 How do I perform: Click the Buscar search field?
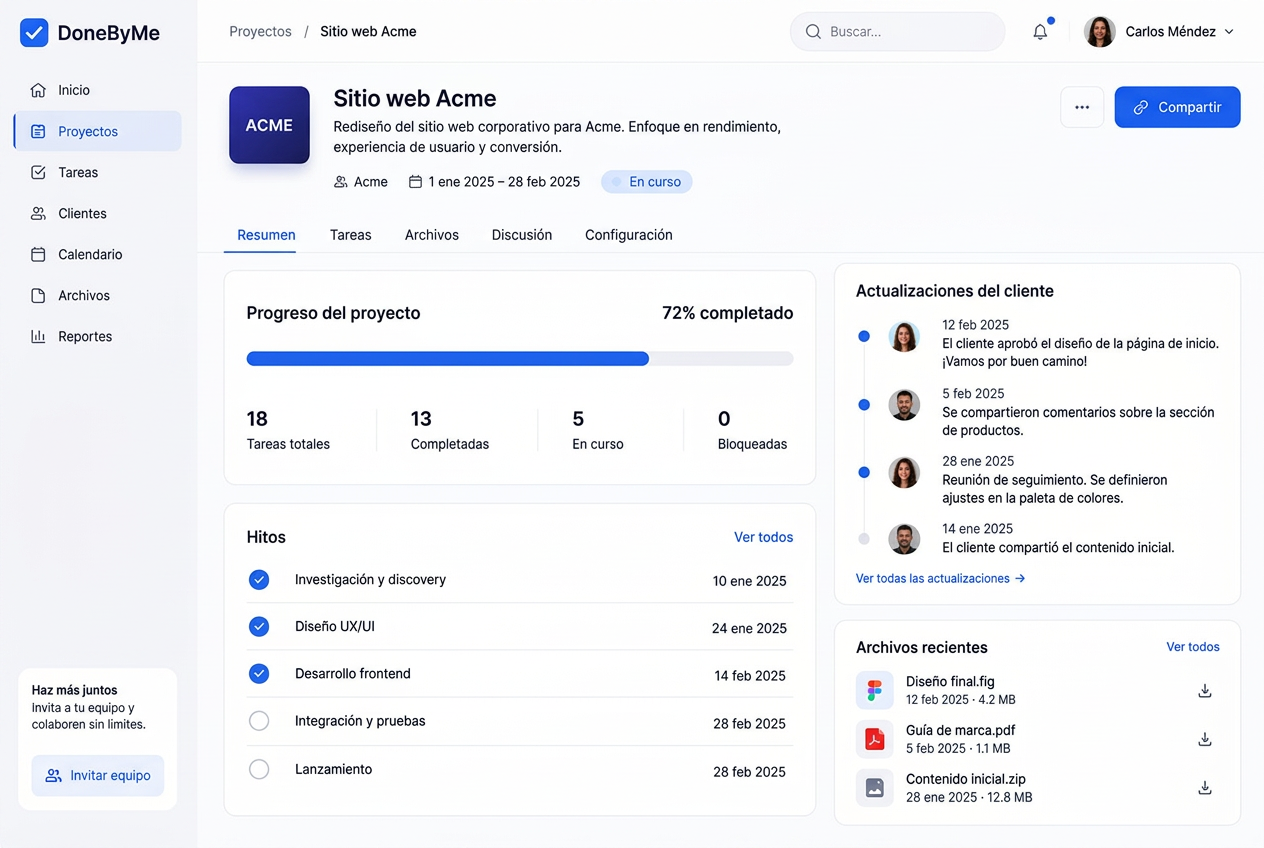tap(897, 32)
